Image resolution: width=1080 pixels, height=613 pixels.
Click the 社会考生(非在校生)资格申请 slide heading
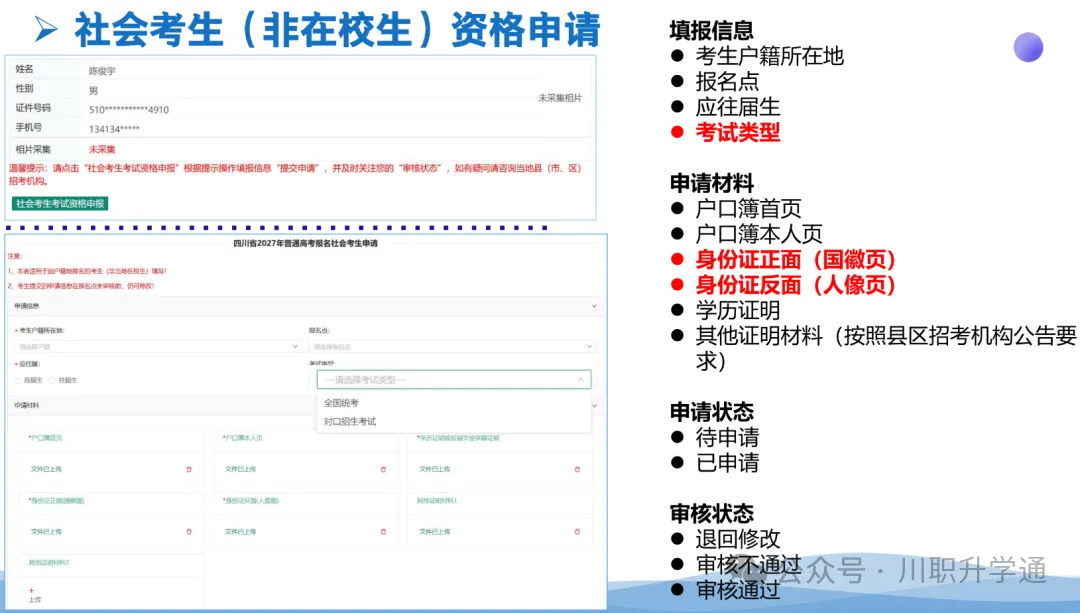338,30
